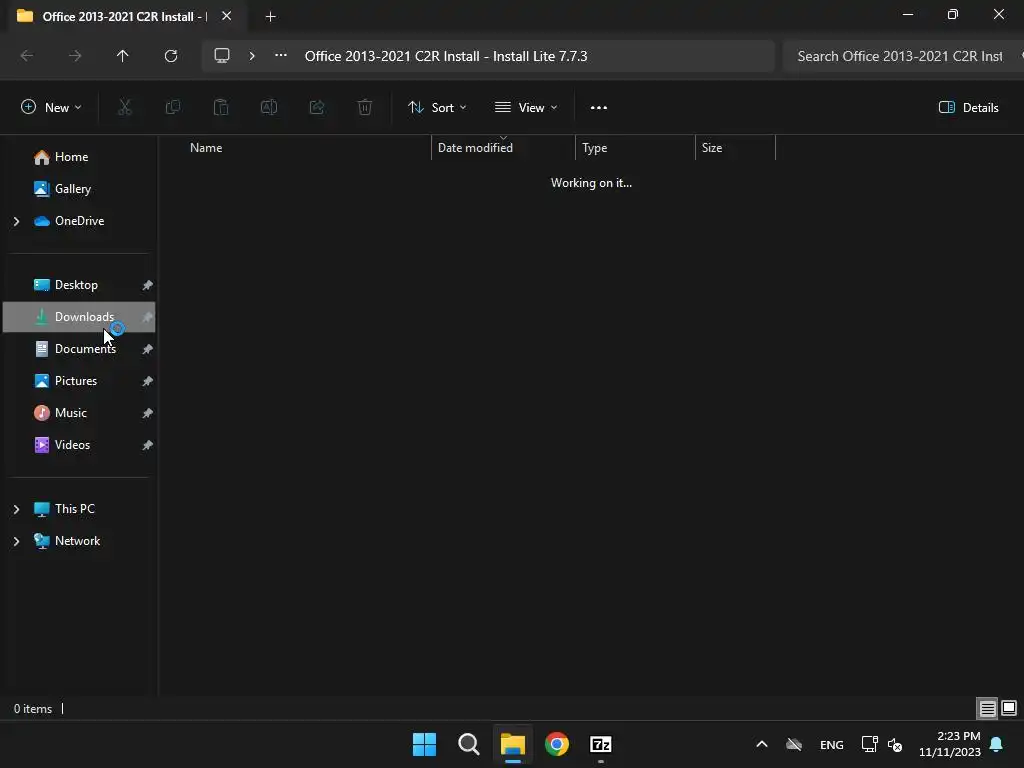1024x768 pixels.
Task: Click the pin icon beside Music
Action: coord(148,413)
